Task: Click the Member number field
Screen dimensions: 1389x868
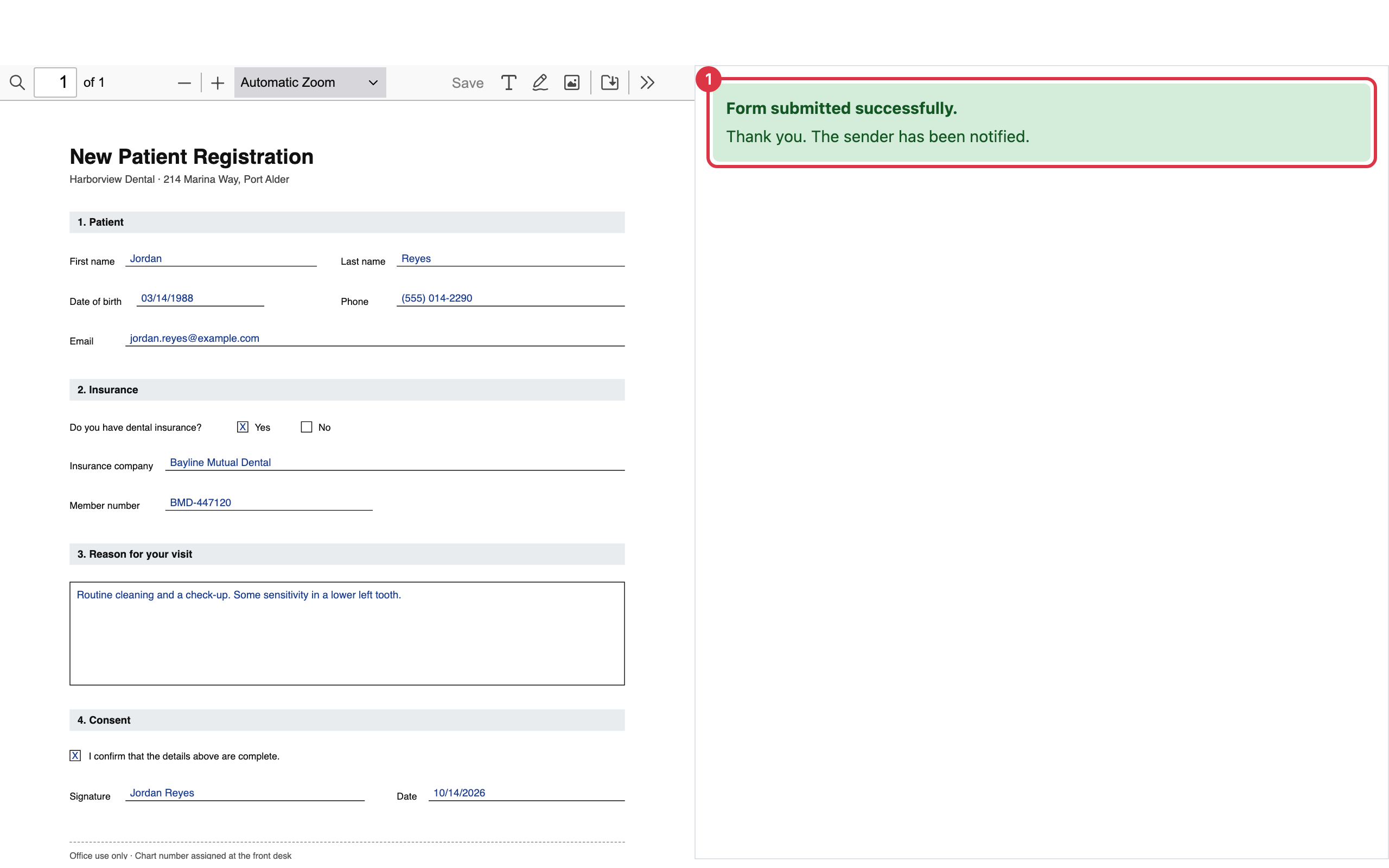Action: click(269, 503)
